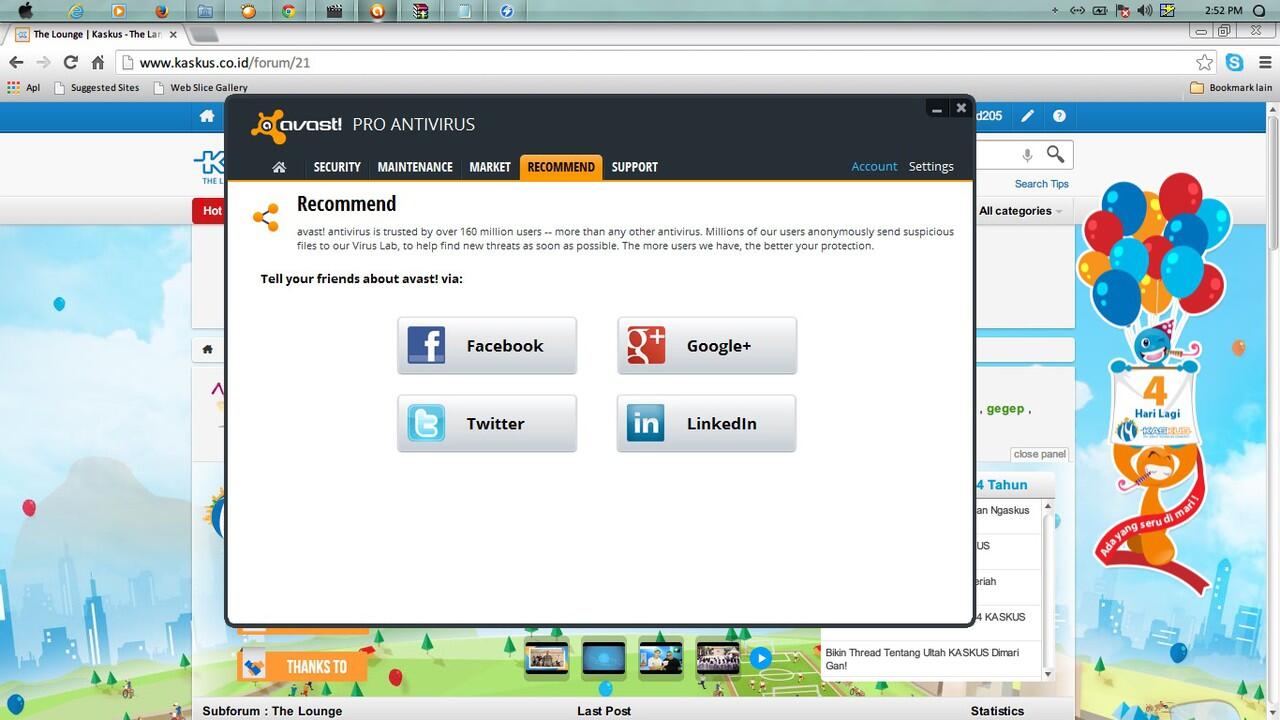
Task: Open Suggested Sites bookmark
Action: click(x=97, y=88)
